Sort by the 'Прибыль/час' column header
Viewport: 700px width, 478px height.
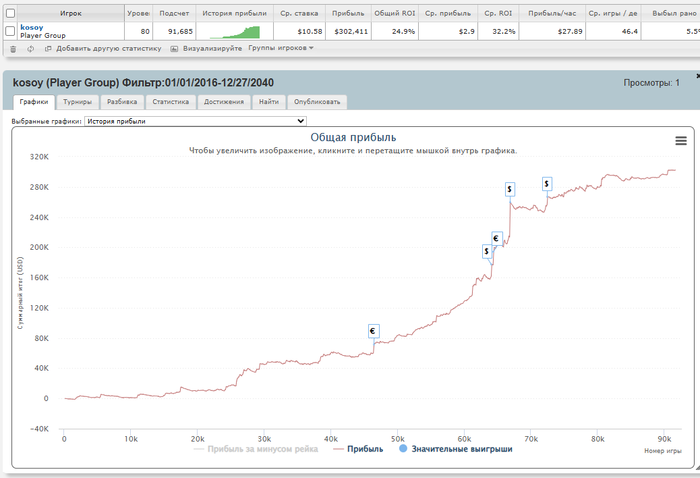pos(552,13)
